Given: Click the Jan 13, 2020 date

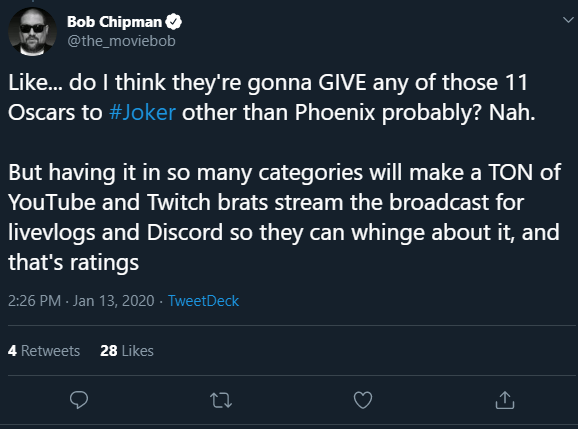Looking at the screenshot, I should [x=114, y=301].
